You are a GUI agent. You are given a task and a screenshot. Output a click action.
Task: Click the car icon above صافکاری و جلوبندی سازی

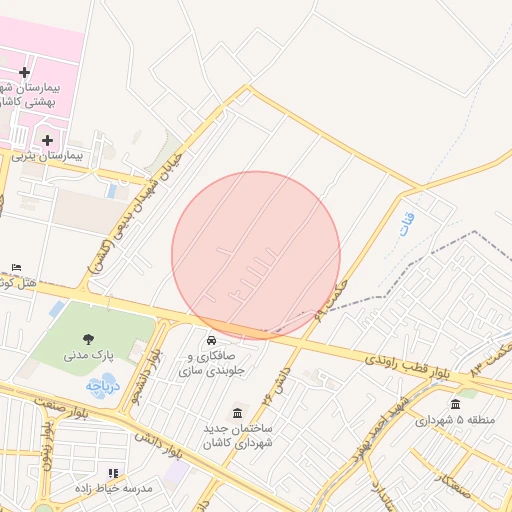pos(211,340)
